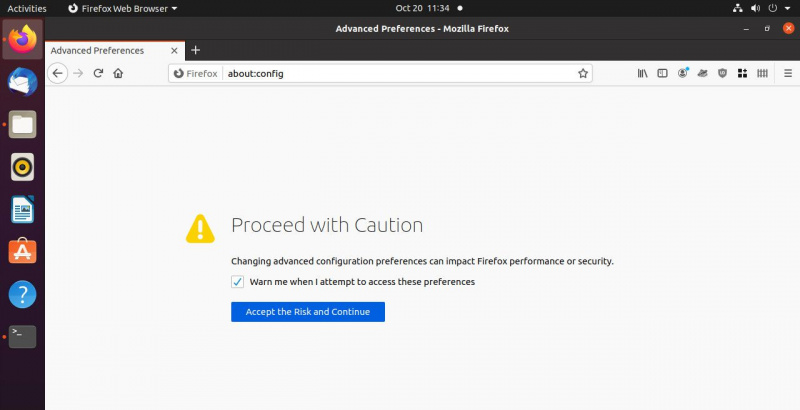Open Files manager from the dock
Viewport: 800px width, 410px height.
22,124
